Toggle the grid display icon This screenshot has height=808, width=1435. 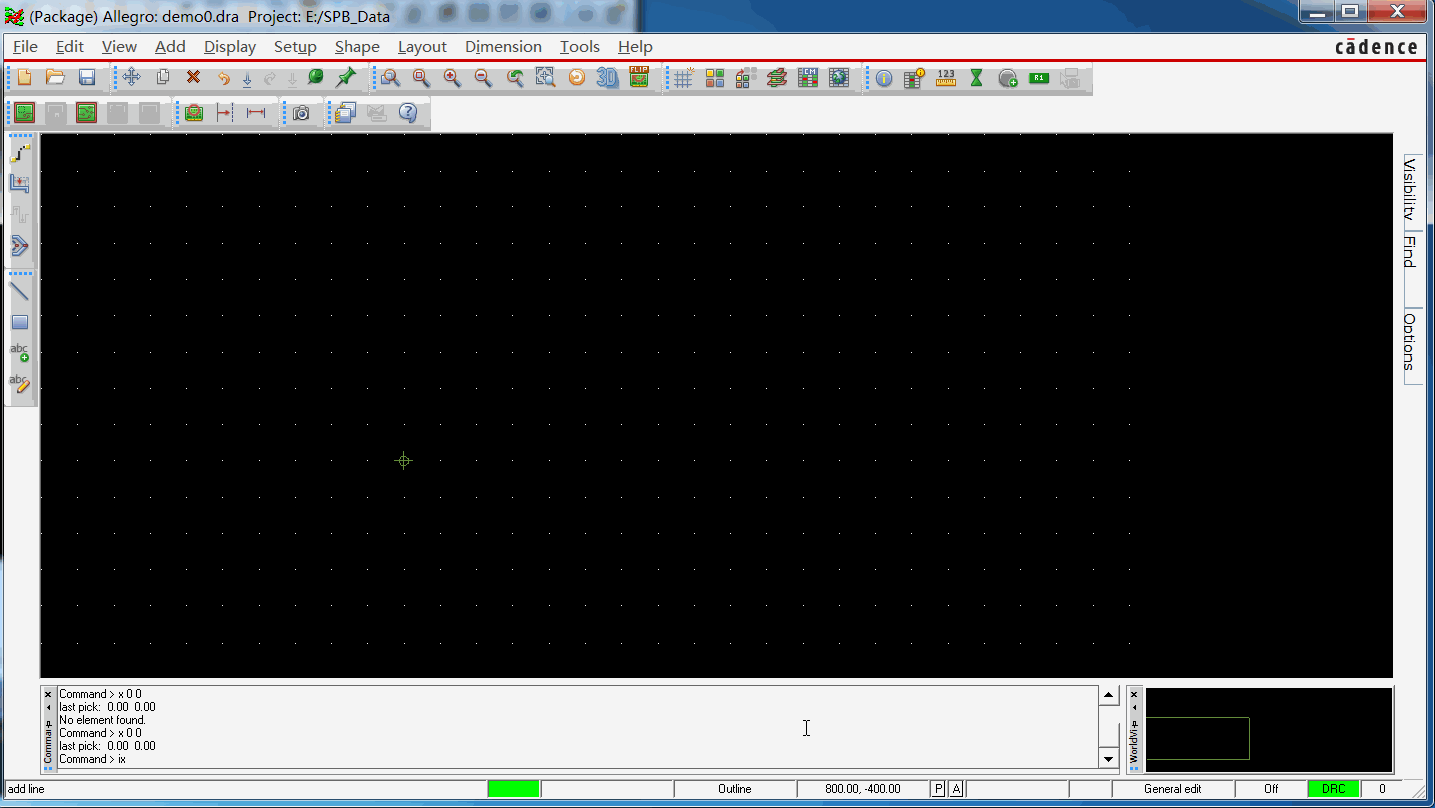click(683, 78)
